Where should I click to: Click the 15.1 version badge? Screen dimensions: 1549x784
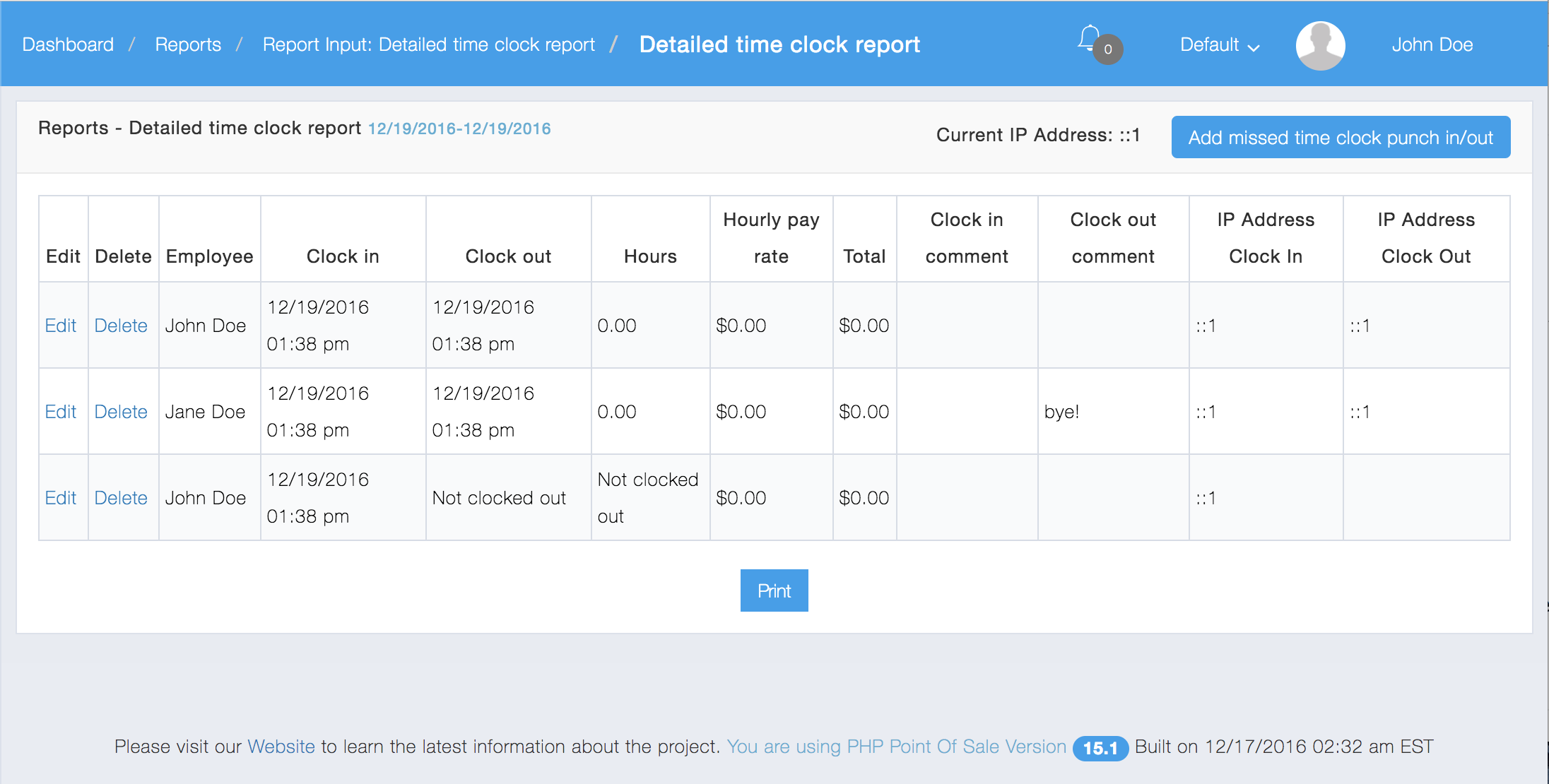click(x=1100, y=748)
